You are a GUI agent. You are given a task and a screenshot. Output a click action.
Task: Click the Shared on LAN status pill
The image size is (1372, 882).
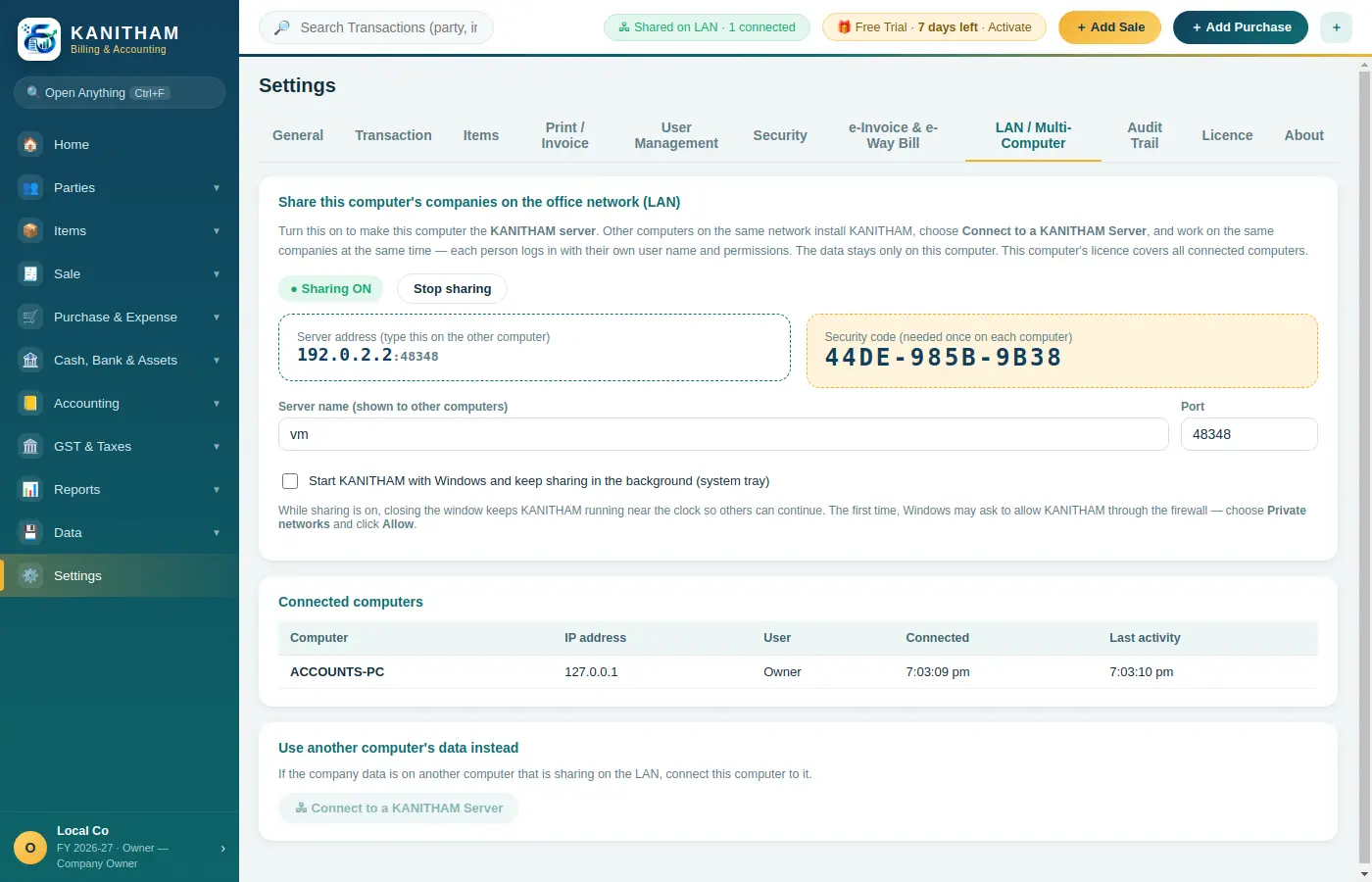point(707,27)
